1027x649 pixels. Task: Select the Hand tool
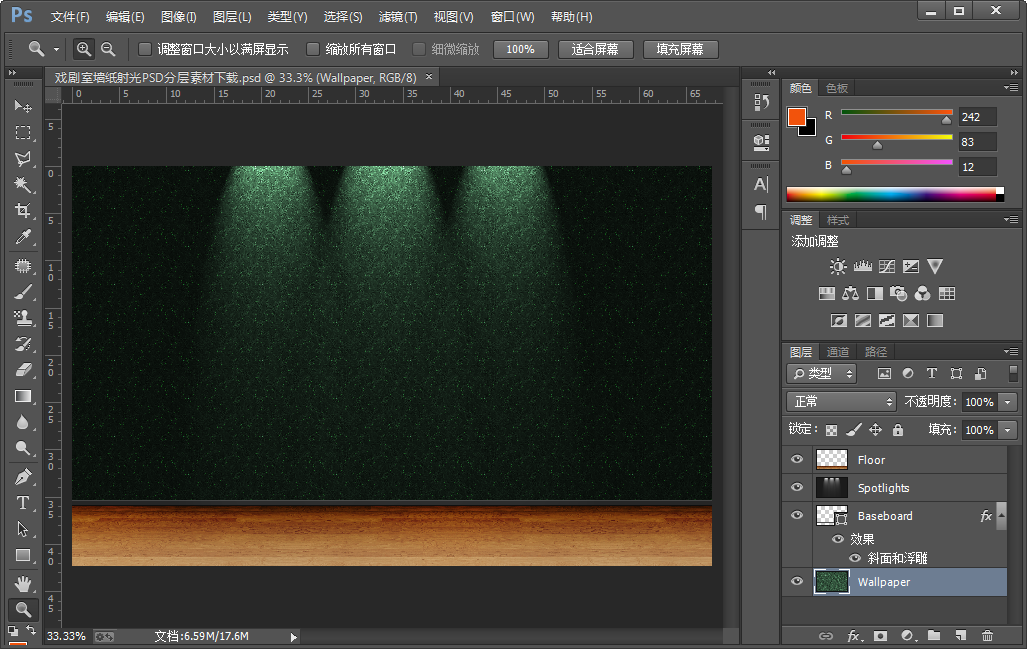pyautogui.click(x=23, y=583)
